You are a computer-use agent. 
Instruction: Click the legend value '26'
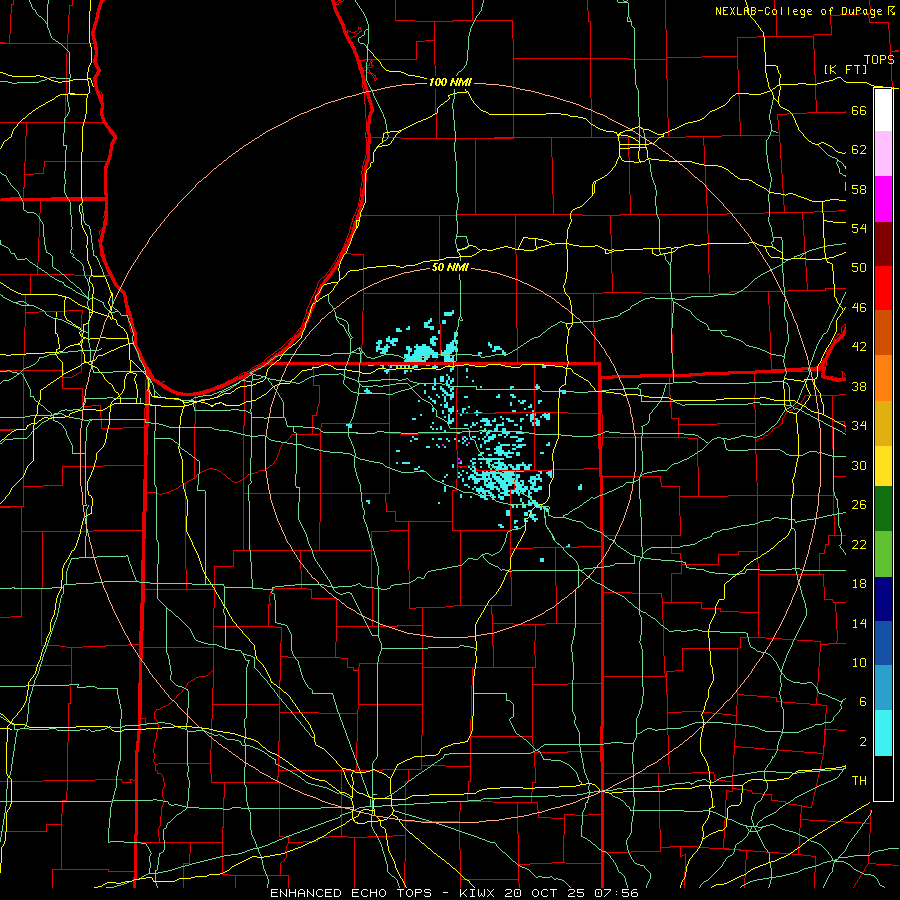pos(859,505)
